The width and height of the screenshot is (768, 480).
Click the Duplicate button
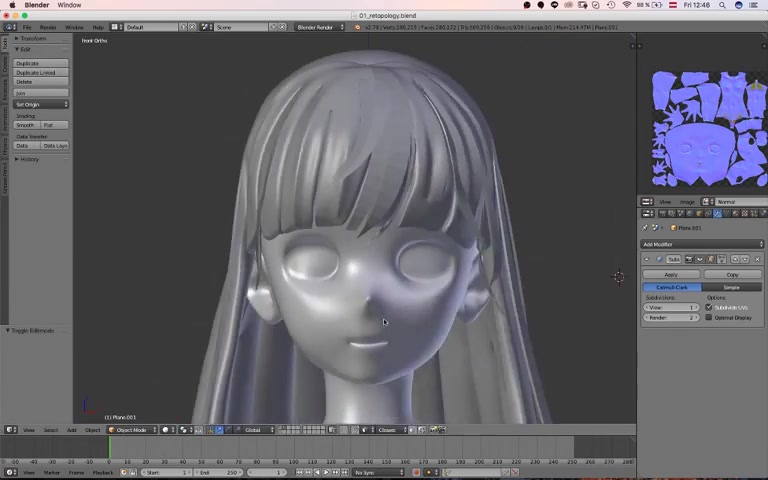pos(41,63)
